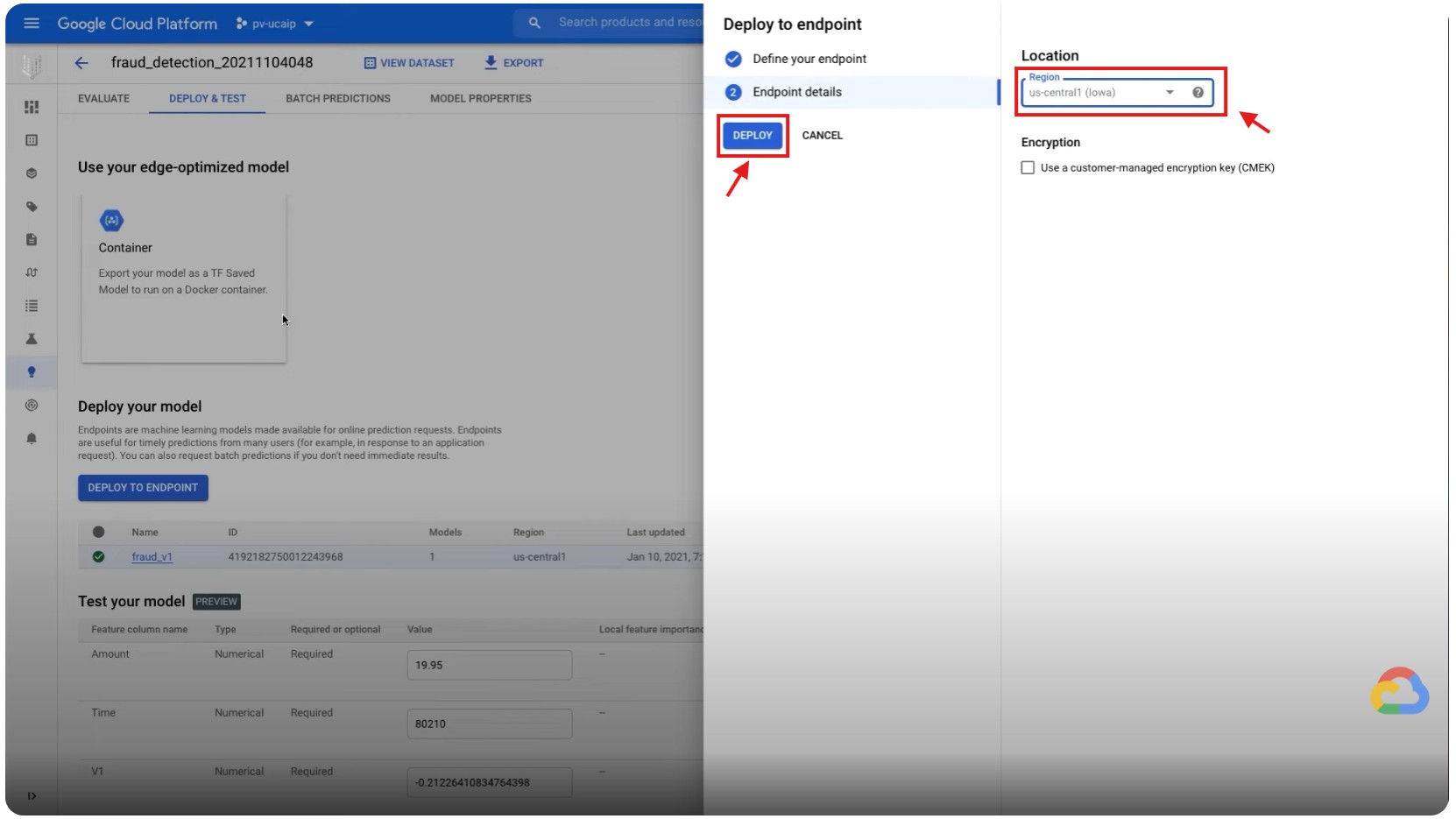Image resolution: width=1456 pixels, height=819 pixels.
Task: Click Cancel in the deploy panel
Action: click(x=822, y=136)
